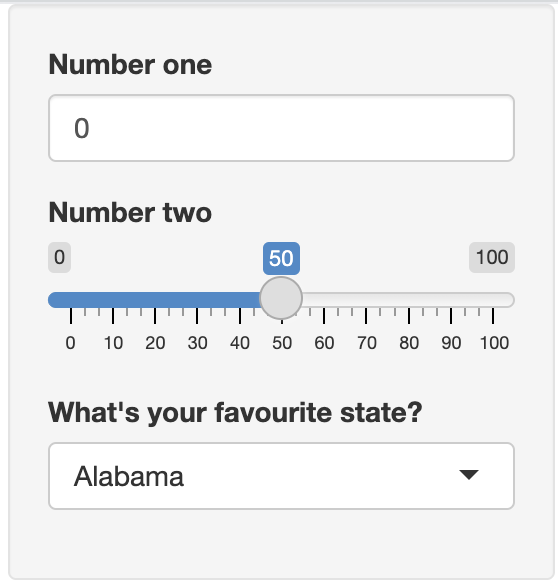Click the blue 50 value label
The width and height of the screenshot is (558, 586).
(281, 258)
